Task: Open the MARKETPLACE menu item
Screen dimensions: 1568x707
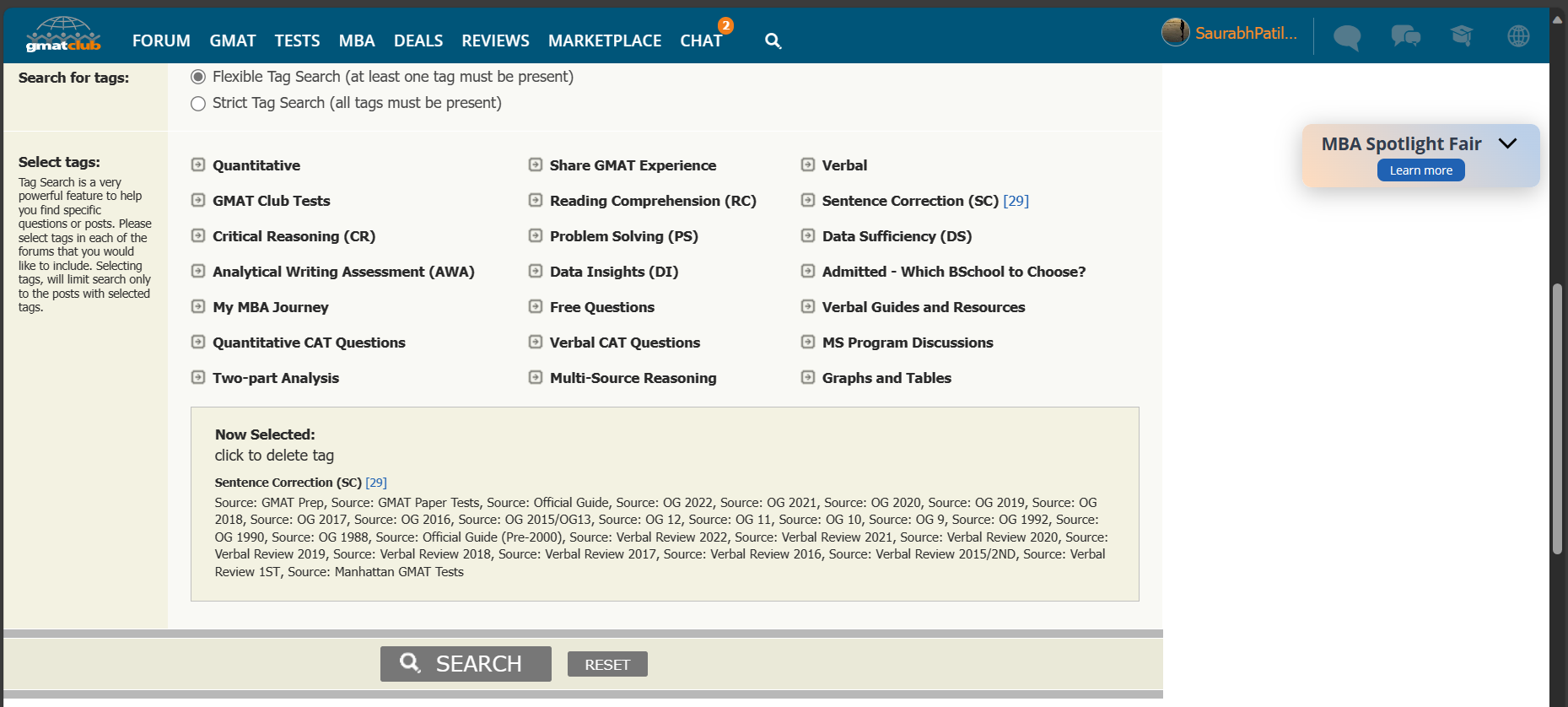Action: click(604, 40)
